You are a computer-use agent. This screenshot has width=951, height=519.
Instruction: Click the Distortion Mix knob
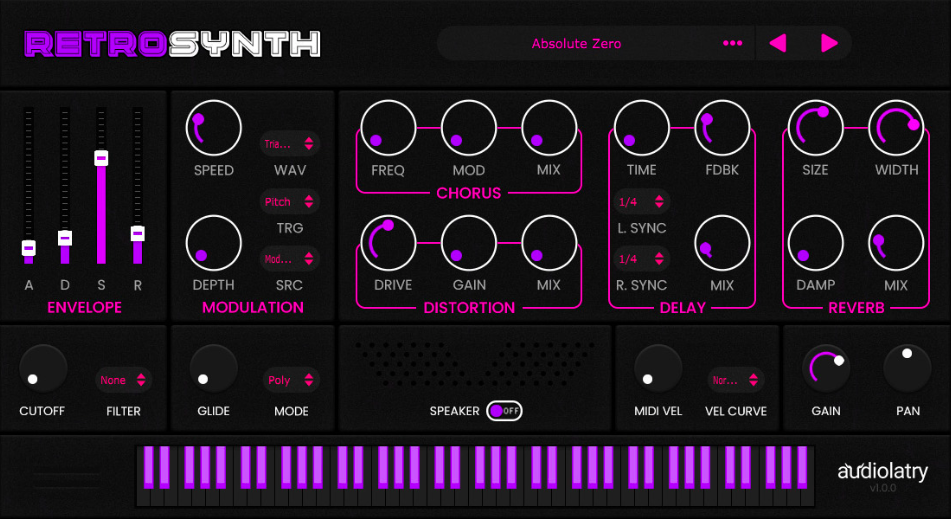(549, 243)
